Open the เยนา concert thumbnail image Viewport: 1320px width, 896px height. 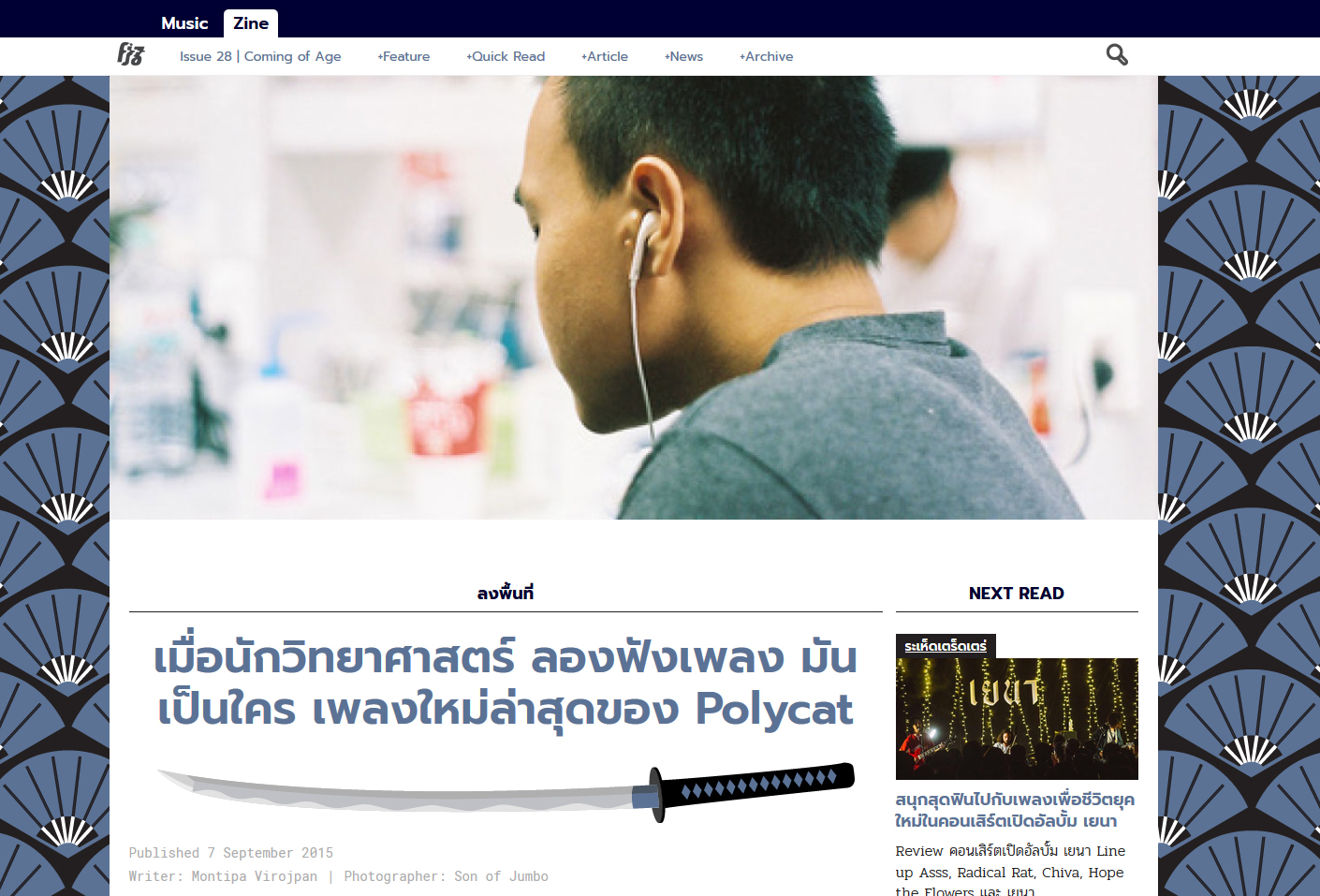[1017, 719]
